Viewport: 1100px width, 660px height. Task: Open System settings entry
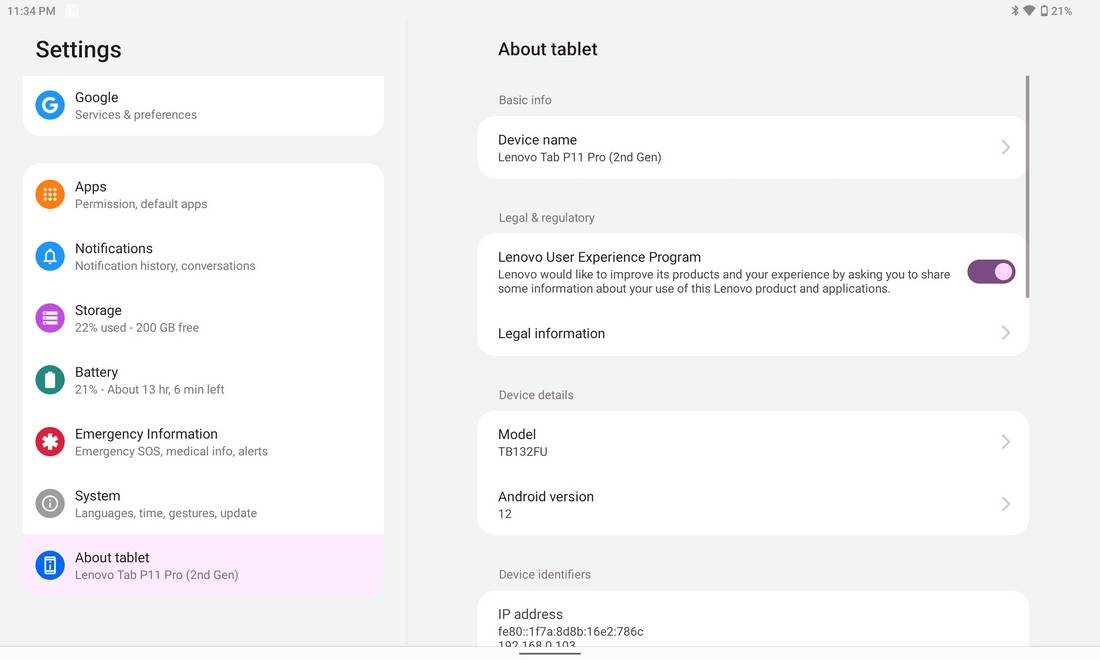(203, 503)
